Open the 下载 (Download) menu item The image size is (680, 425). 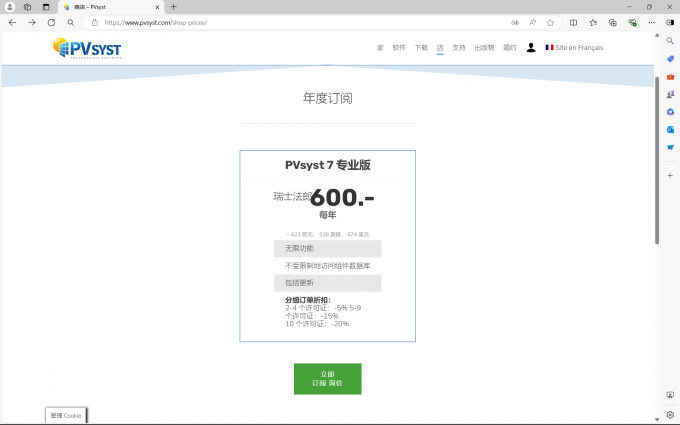pos(421,48)
